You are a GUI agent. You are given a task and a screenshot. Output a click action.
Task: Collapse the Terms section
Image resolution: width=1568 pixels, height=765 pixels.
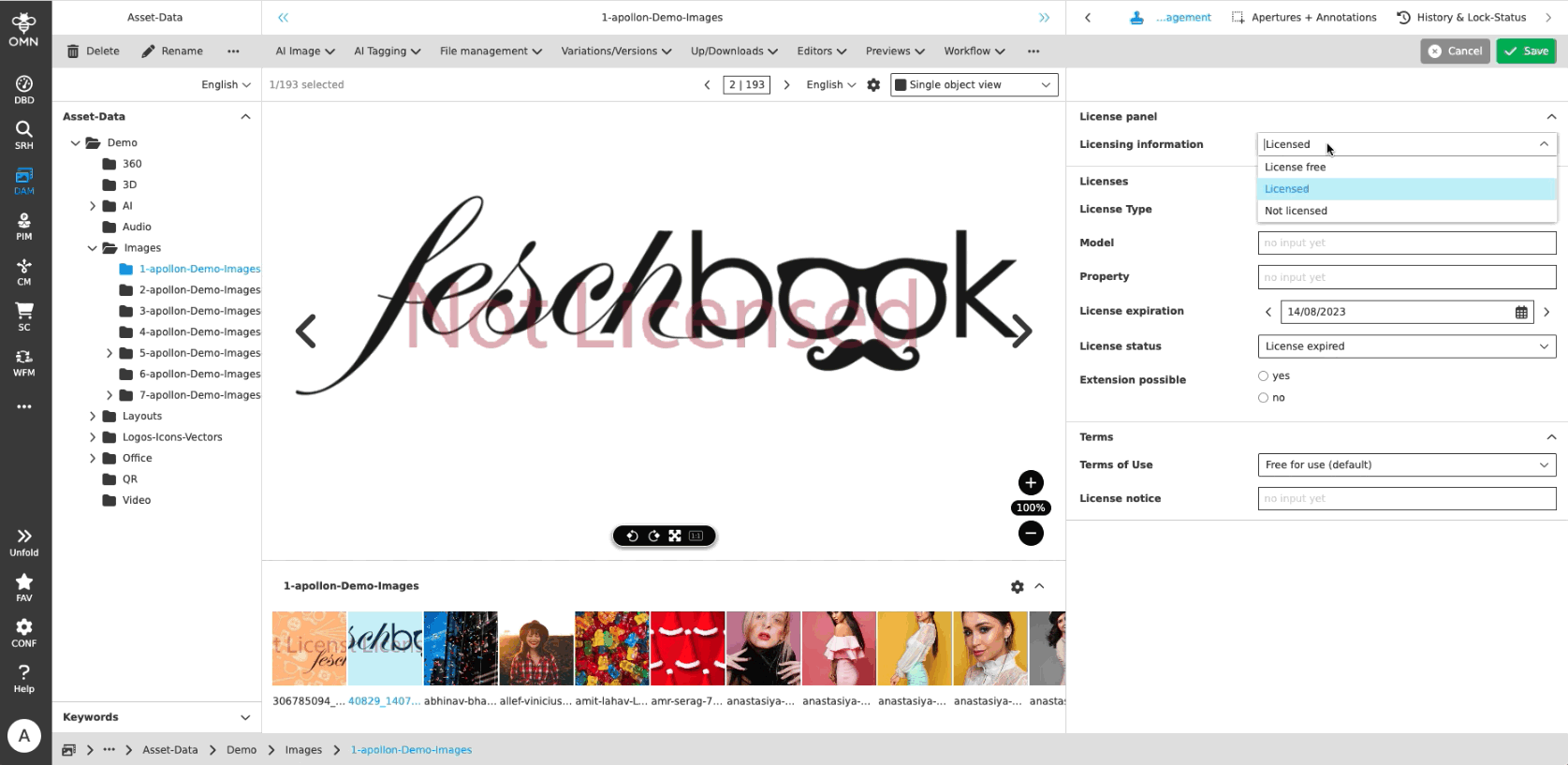1551,437
